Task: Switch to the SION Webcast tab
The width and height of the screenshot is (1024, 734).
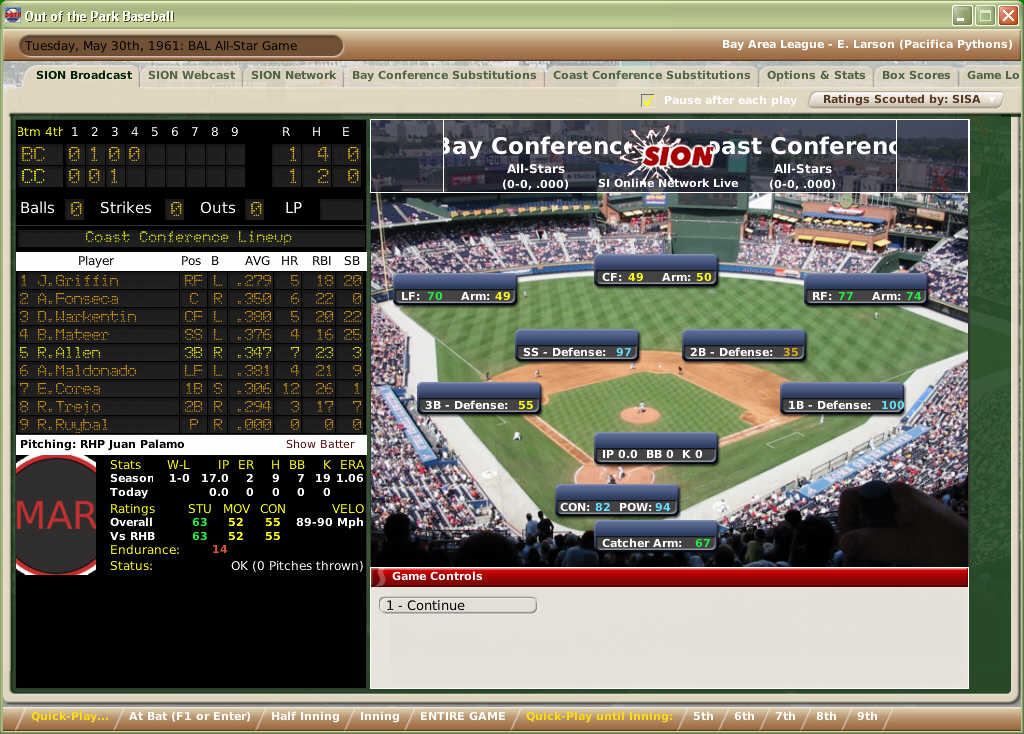Action: coord(191,75)
